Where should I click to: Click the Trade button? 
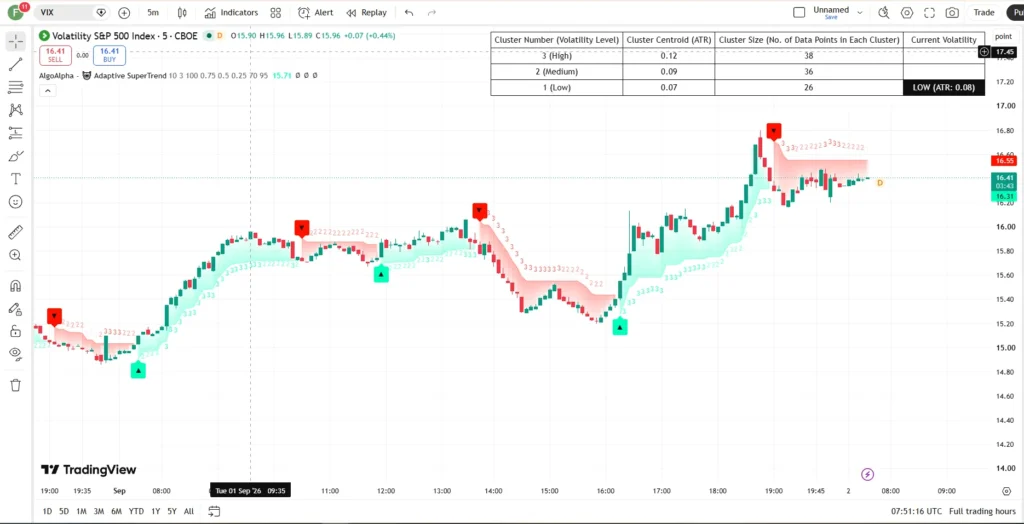pyautogui.click(x=984, y=12)
